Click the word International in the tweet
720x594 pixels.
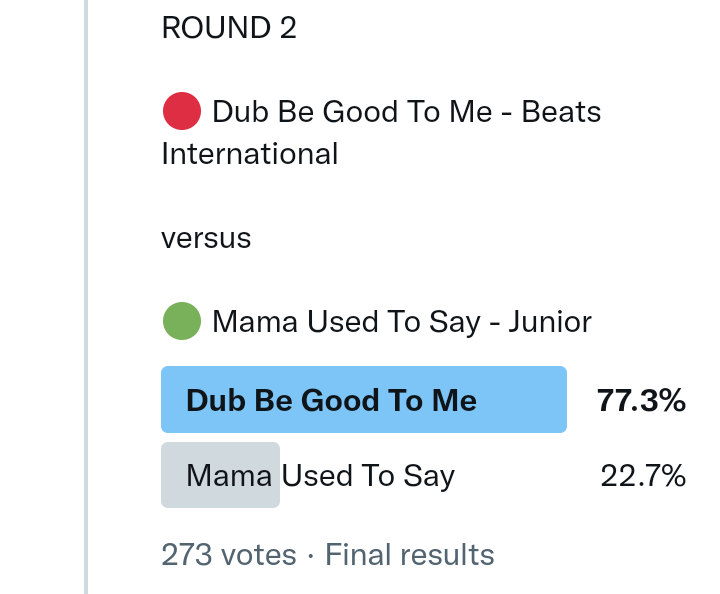click(250, 154)
